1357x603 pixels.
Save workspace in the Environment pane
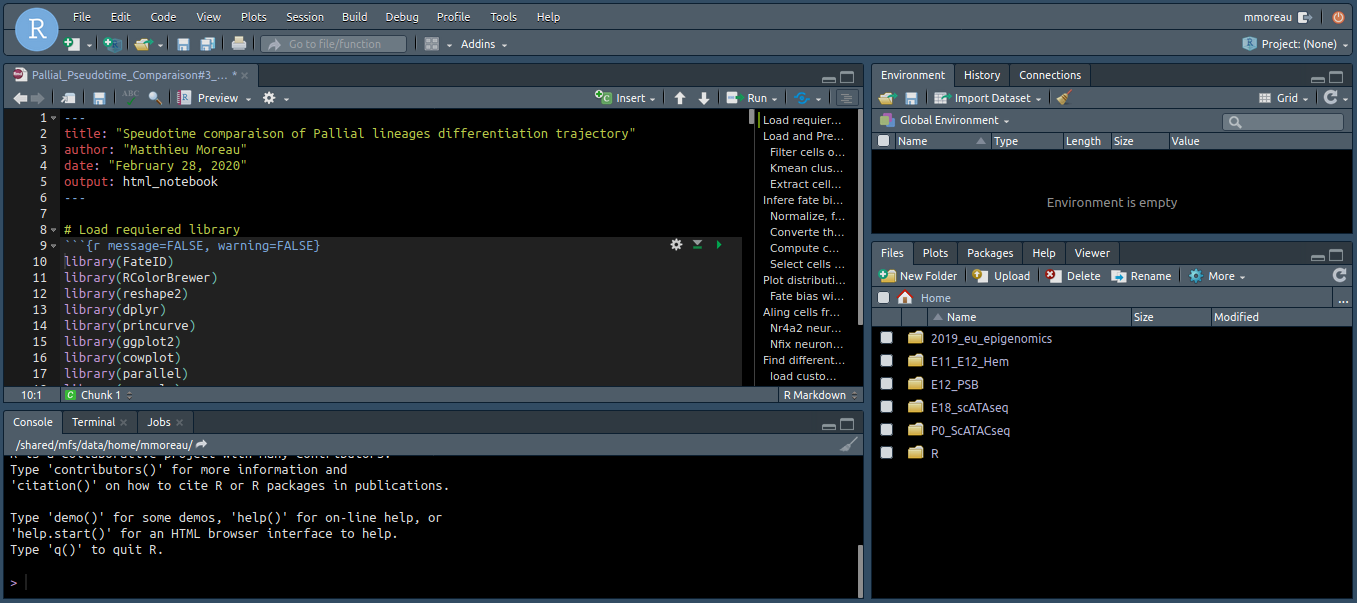pyautogui.click(x=911, y=98)
